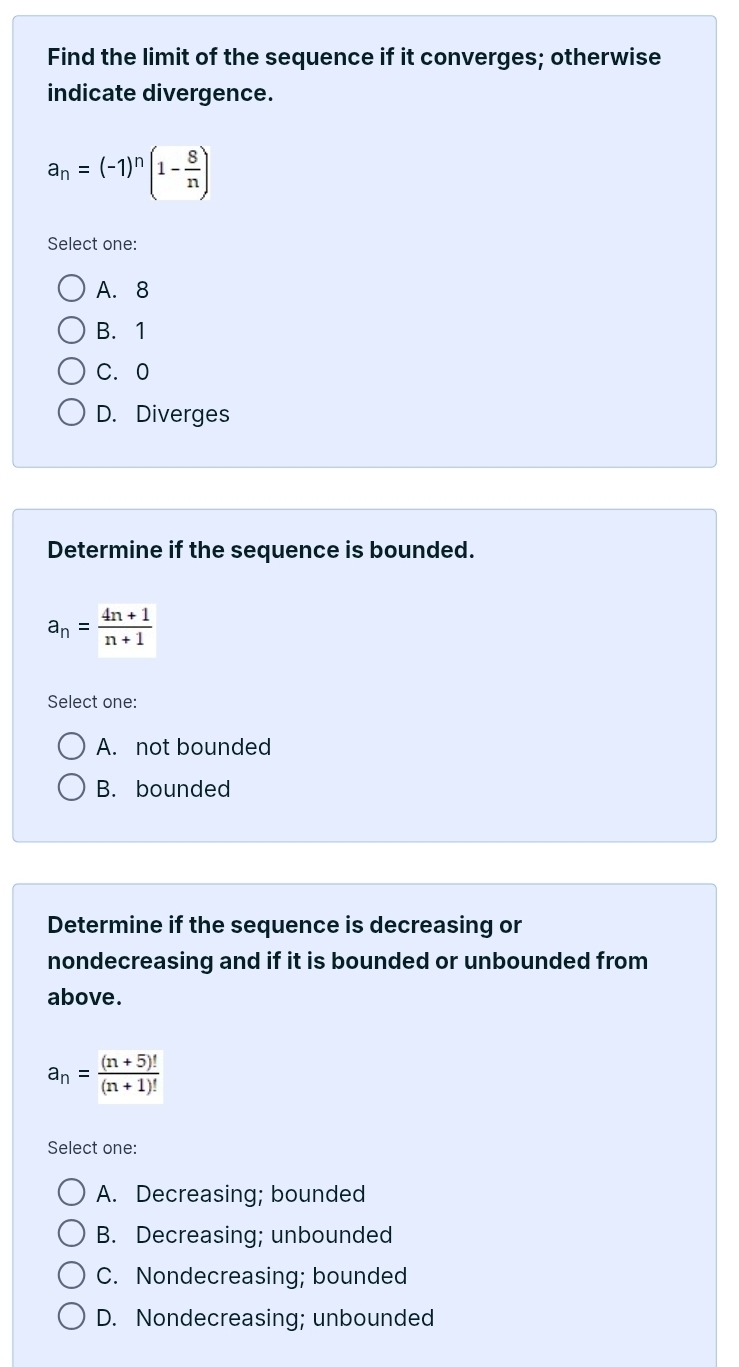Click the second 'Select one:' label
Screen dimensions: 739x1367
[92, 701]
